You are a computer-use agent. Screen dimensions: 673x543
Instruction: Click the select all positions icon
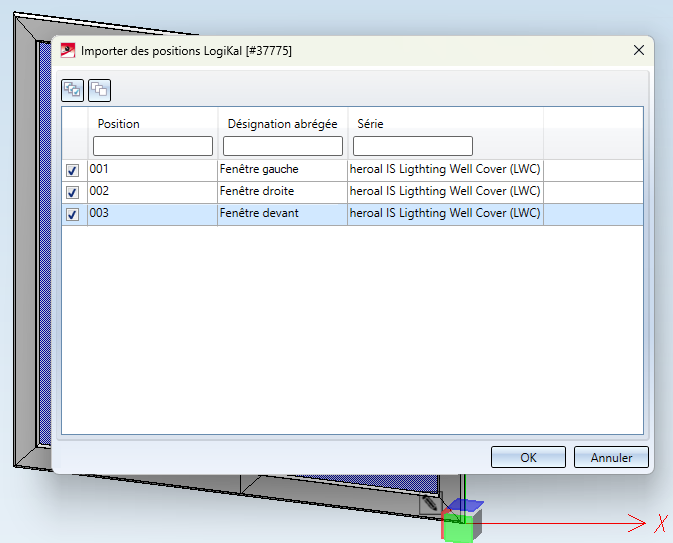pyautogui.click(x=73, y=90)
